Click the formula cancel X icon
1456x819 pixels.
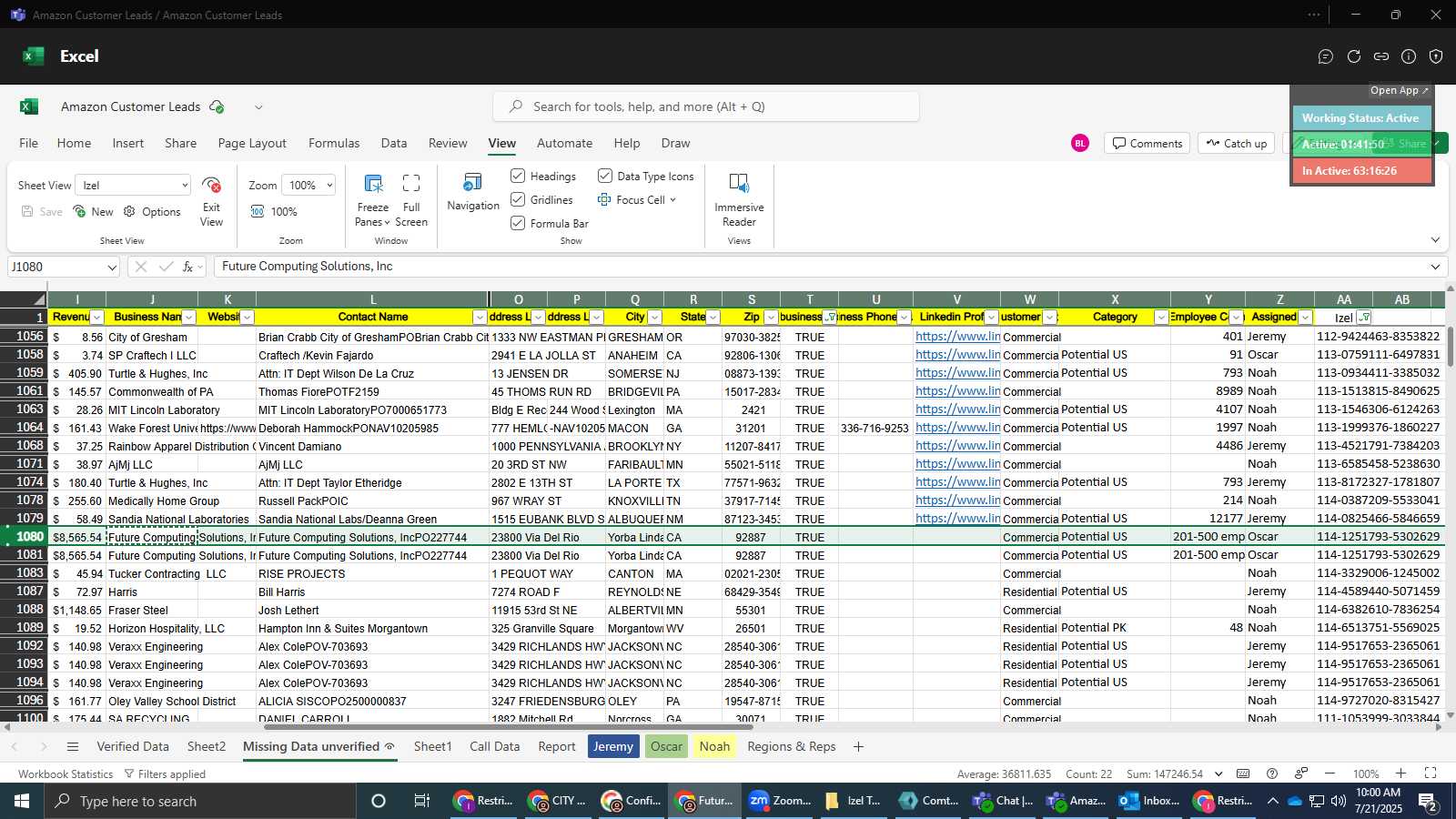140,267
